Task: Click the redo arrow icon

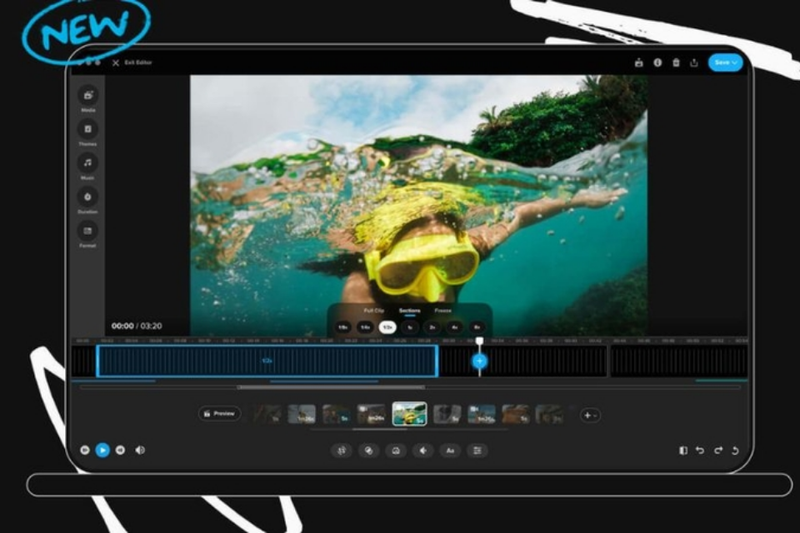Action: pos(718,451)
